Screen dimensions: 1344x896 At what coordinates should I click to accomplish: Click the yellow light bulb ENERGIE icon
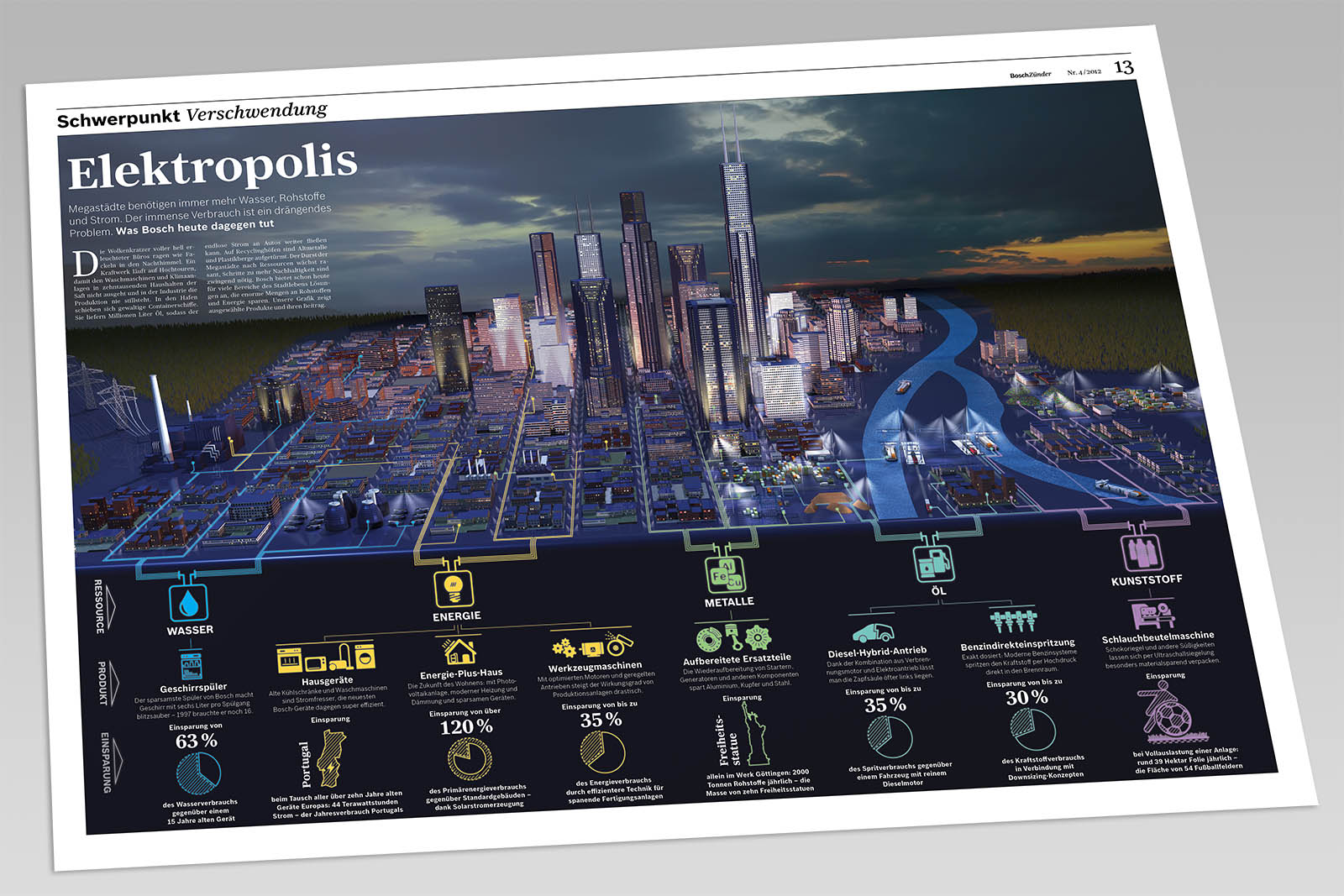(454, 588)
